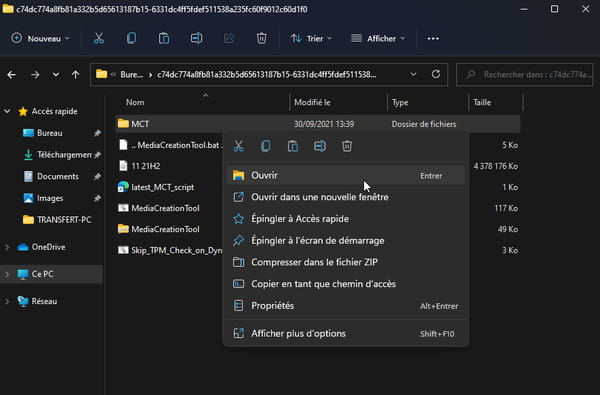This screenshot has height=395, width=600.
Task: Open the Nouveau dropdown
Action: tap(40, 38)
